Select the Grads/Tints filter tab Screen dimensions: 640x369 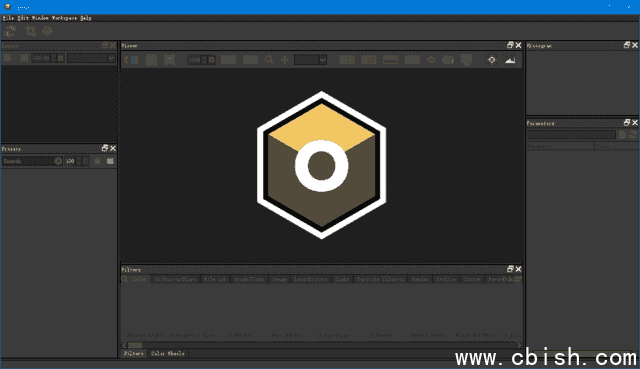pyautogui.click(x=249, y=279)
